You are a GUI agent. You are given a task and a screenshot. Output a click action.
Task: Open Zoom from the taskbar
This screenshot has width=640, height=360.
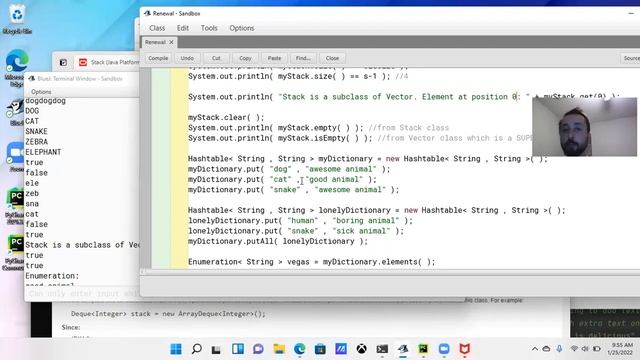tap(444, 349)
